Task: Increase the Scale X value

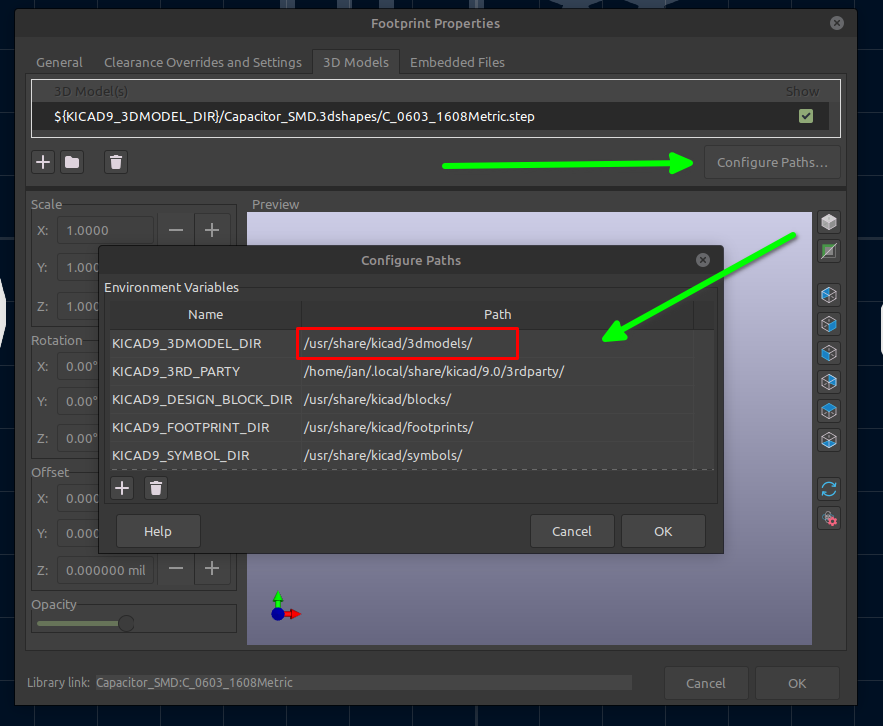Action: (x=212, y=230)
